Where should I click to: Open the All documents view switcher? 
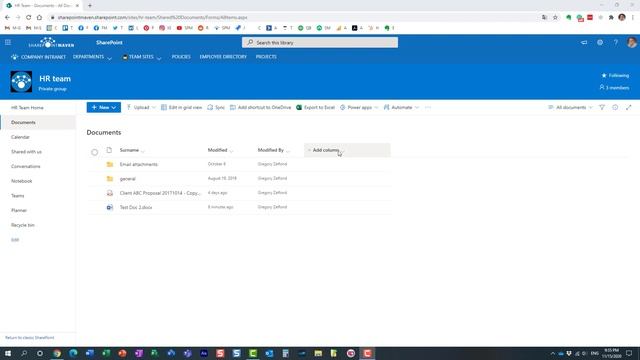570,107
